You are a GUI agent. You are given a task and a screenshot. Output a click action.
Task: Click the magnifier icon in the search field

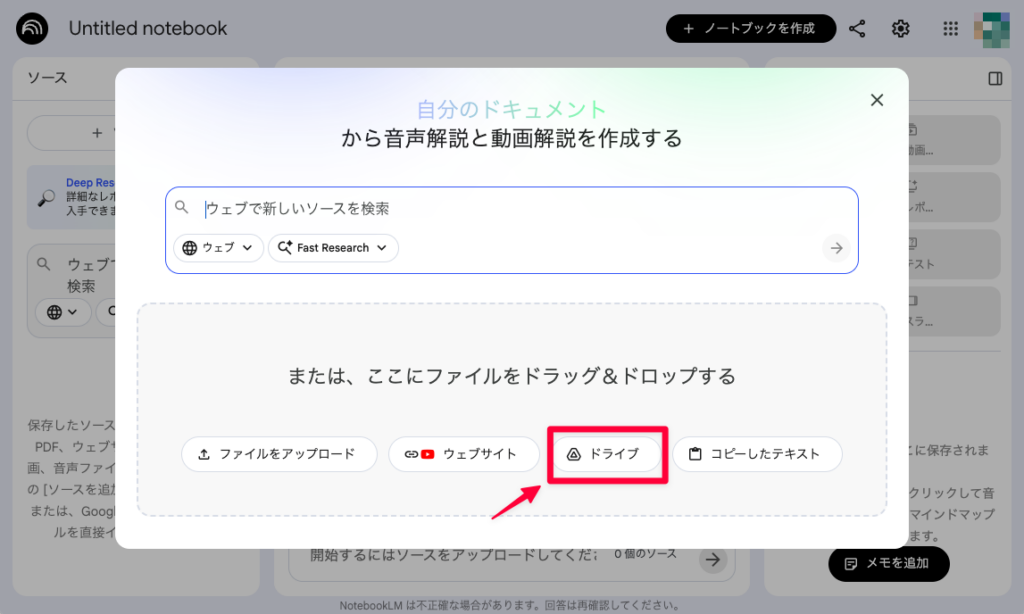click(x=182, y=207)
